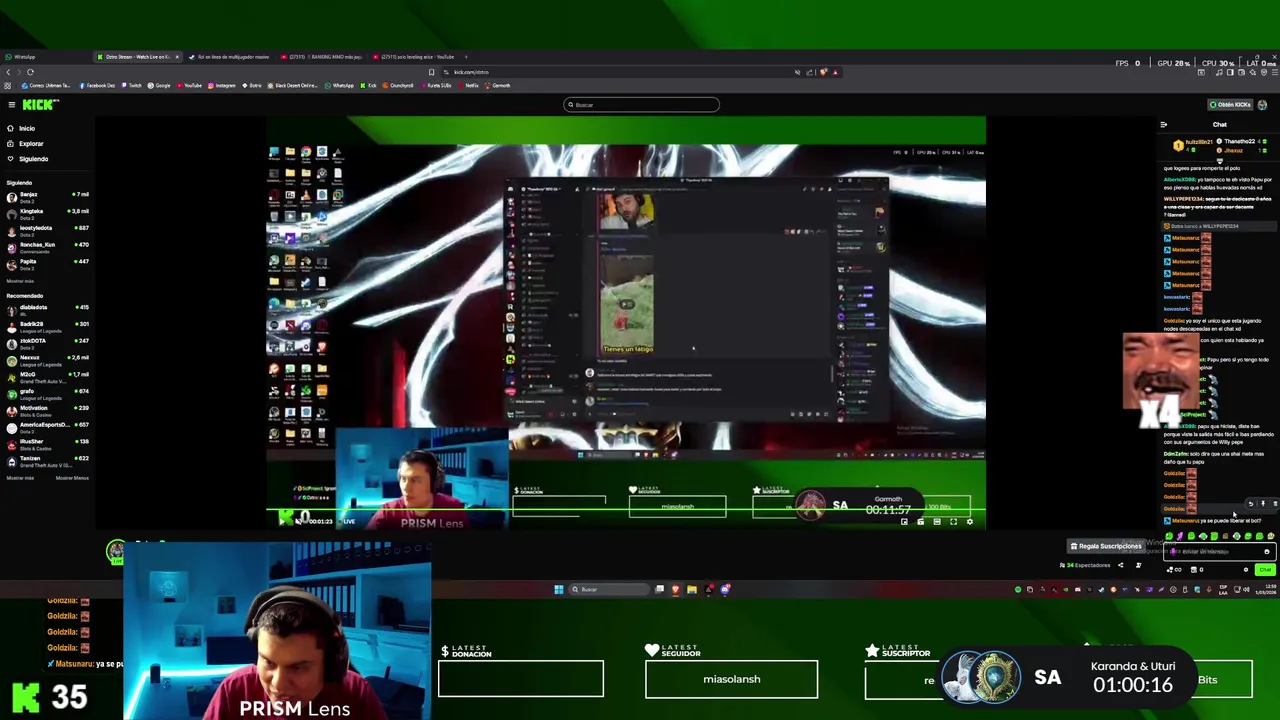The width and height of the screenshot is (1280, 720).
Task: Click taskbar Buscar search box
Action: click(608, 589)
